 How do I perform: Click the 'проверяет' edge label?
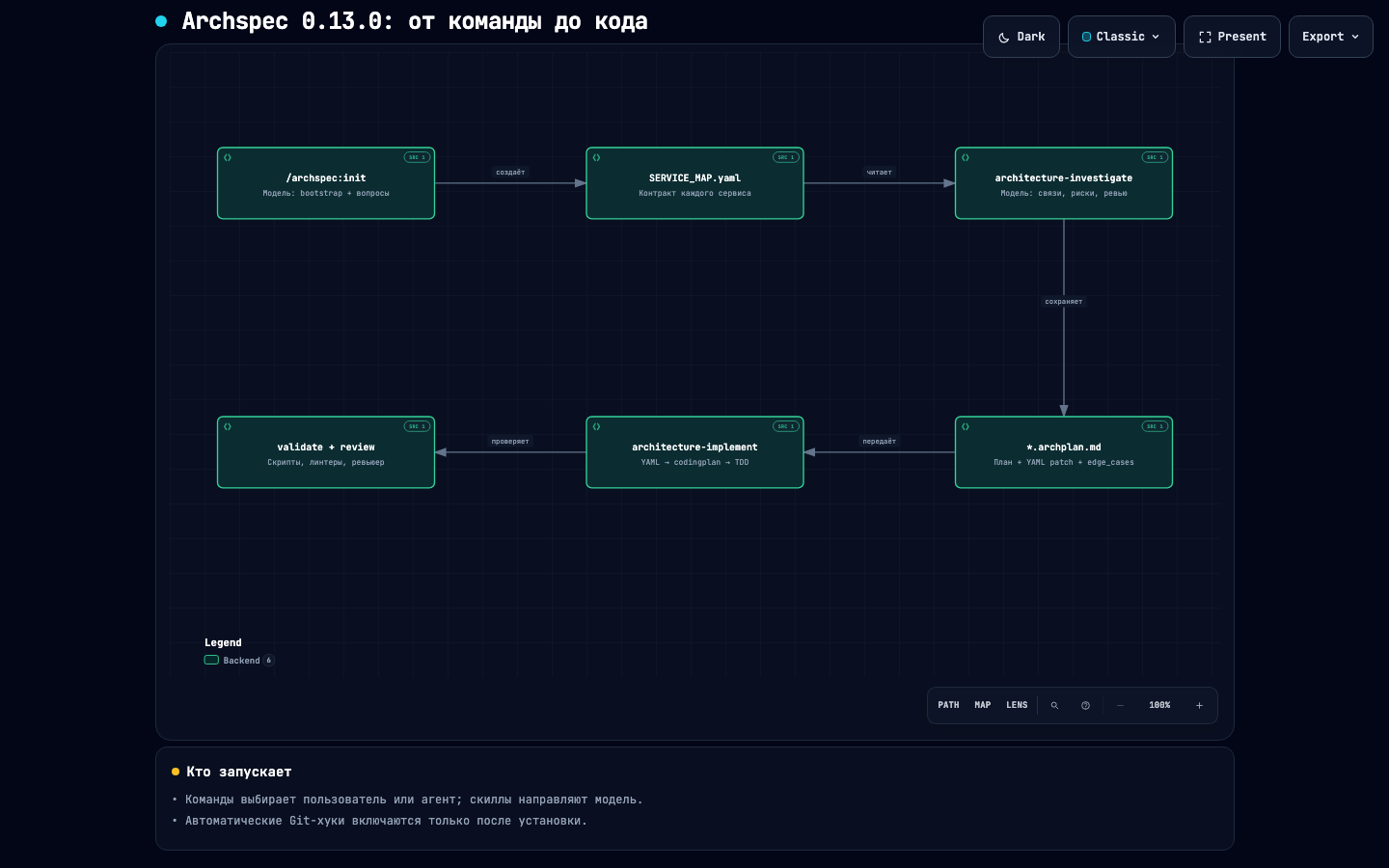510,442
